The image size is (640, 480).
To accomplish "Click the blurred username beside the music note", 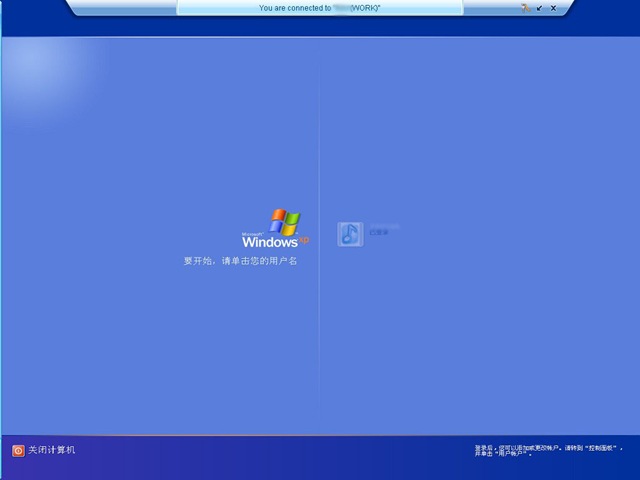I will pos(384,226).
